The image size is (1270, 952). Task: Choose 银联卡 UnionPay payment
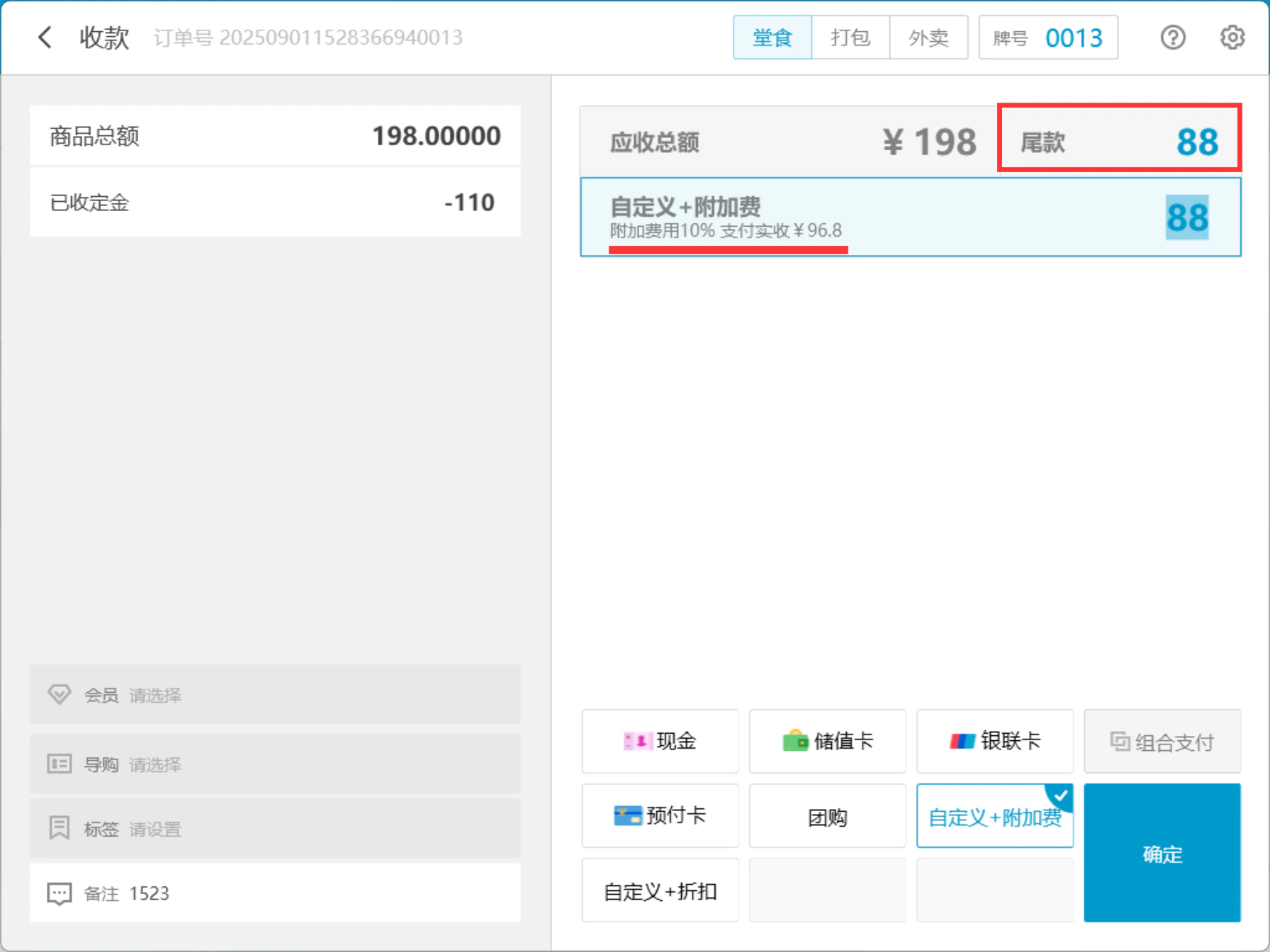(x=994, y=741)
